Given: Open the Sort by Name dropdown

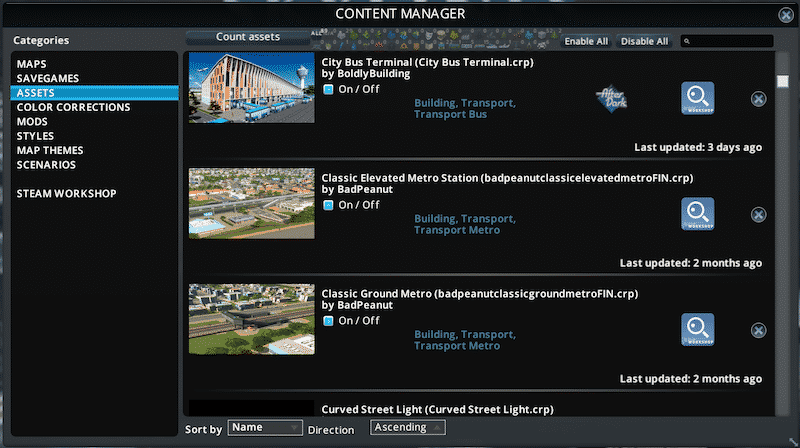Looking at the screenshot, I should tap(264, 428).
